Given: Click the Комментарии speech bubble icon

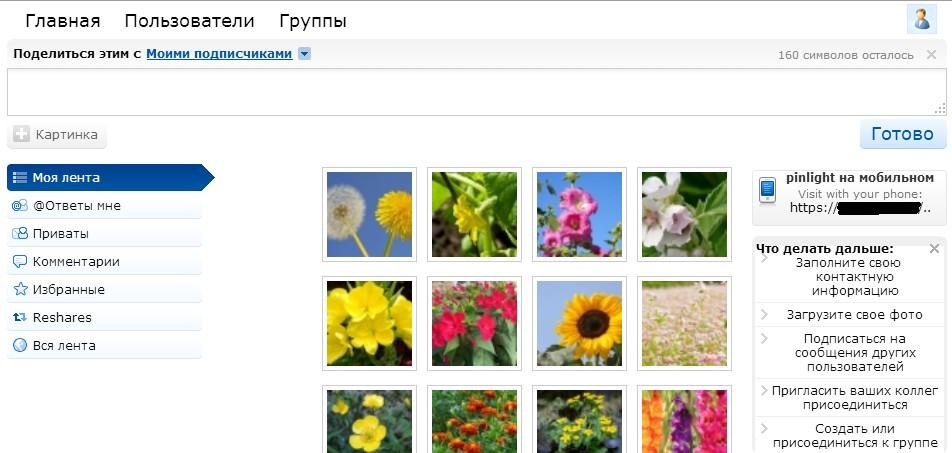Looking at the screenshot, I should pos(20,262).
